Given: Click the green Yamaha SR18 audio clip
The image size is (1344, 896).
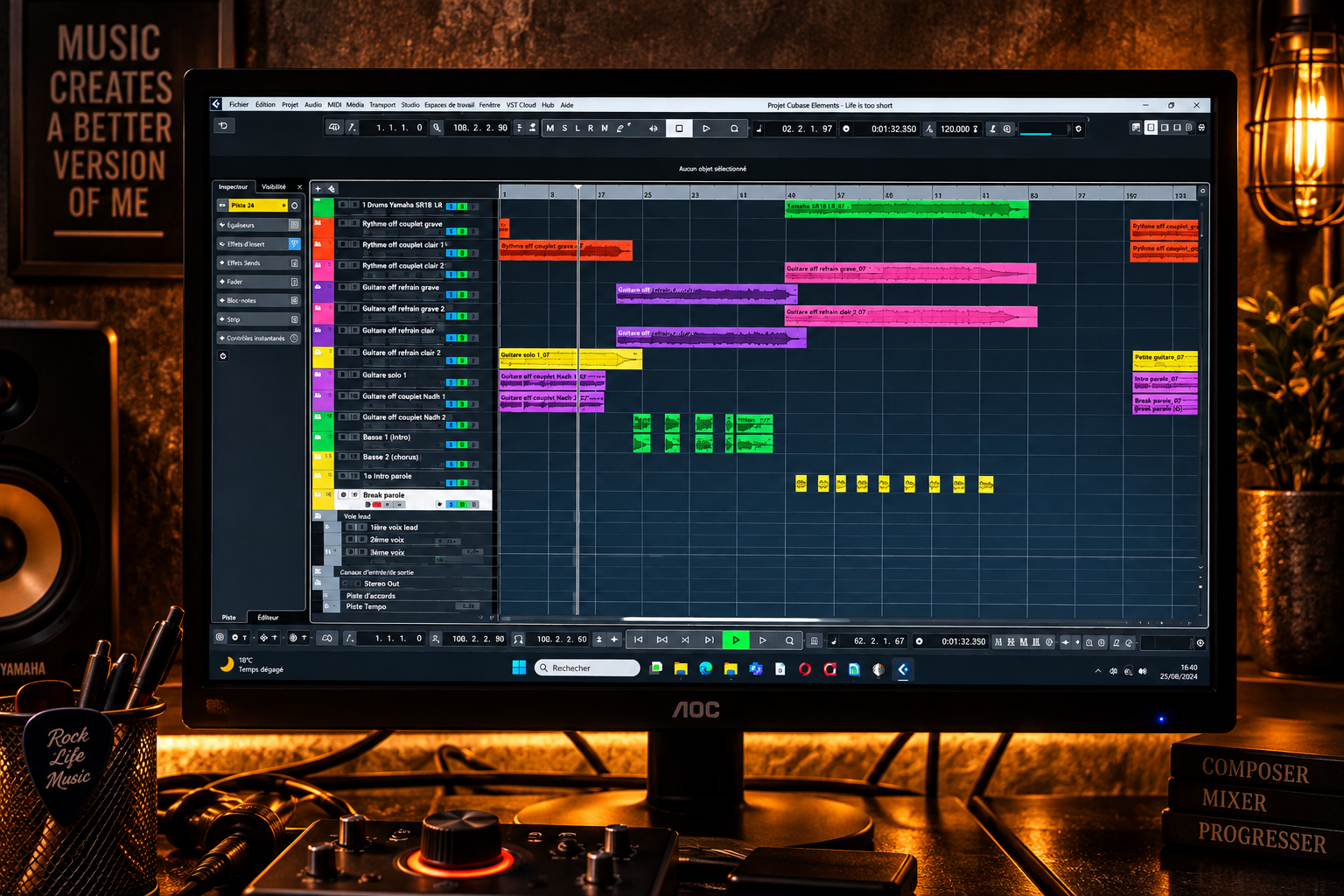Looking at the screenshot, I should 906,208.
